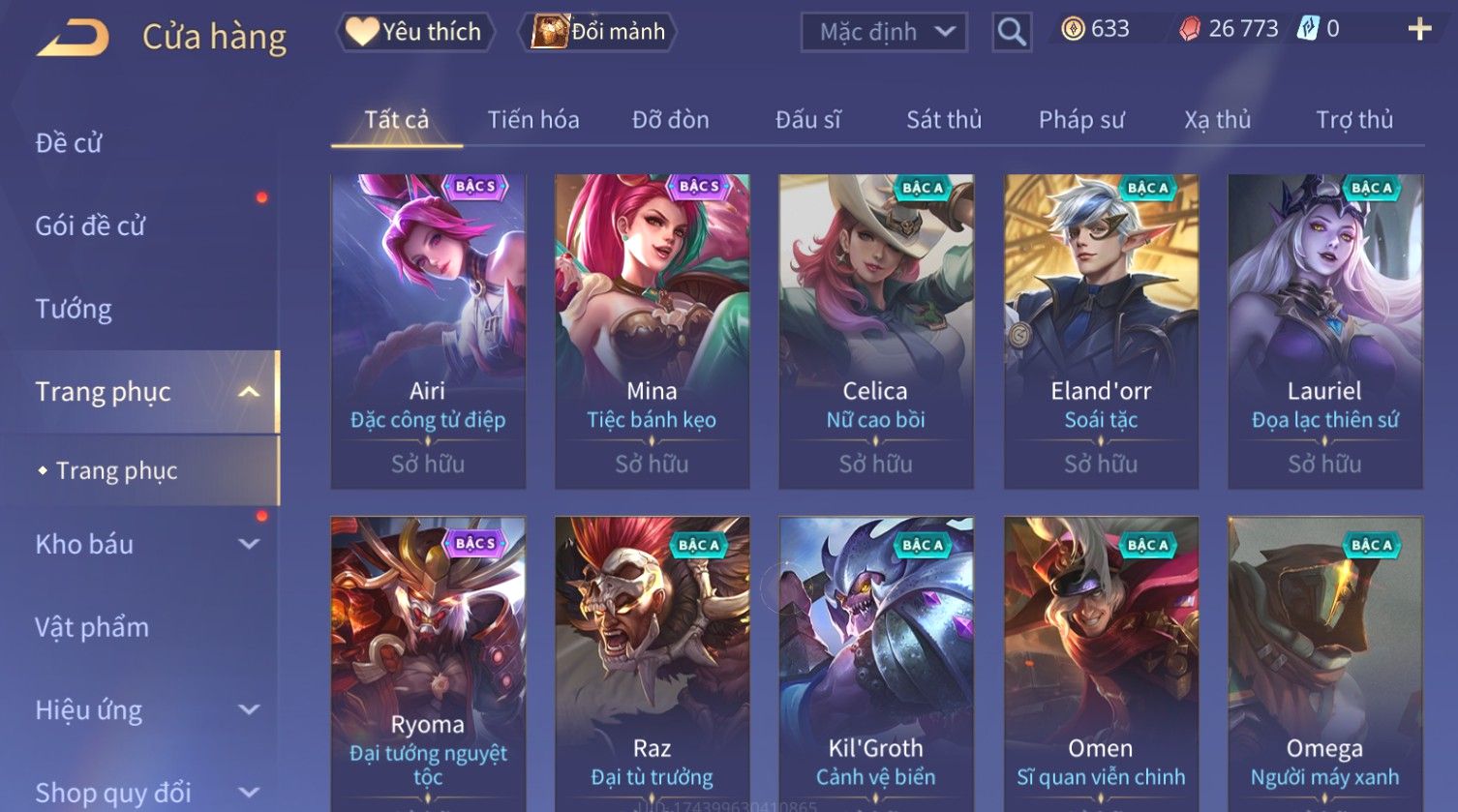This screenshot has width=1458, height=812.
Task: Select the Tiến hóa tab
Action: click(533, 120)
